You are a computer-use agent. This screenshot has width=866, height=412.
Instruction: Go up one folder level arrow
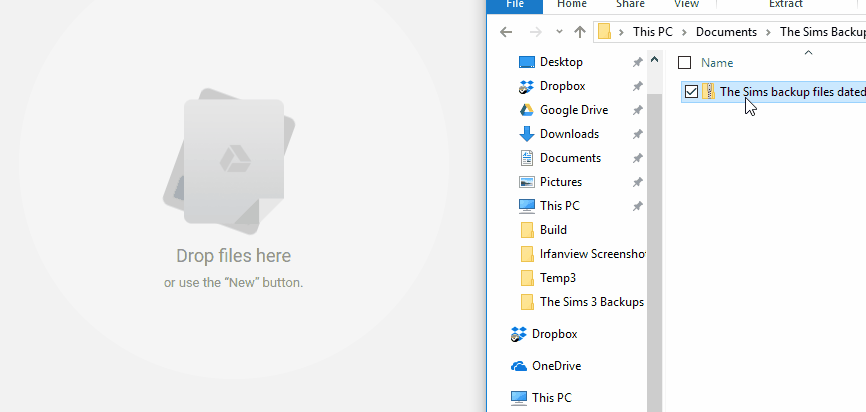coord(579,32)
